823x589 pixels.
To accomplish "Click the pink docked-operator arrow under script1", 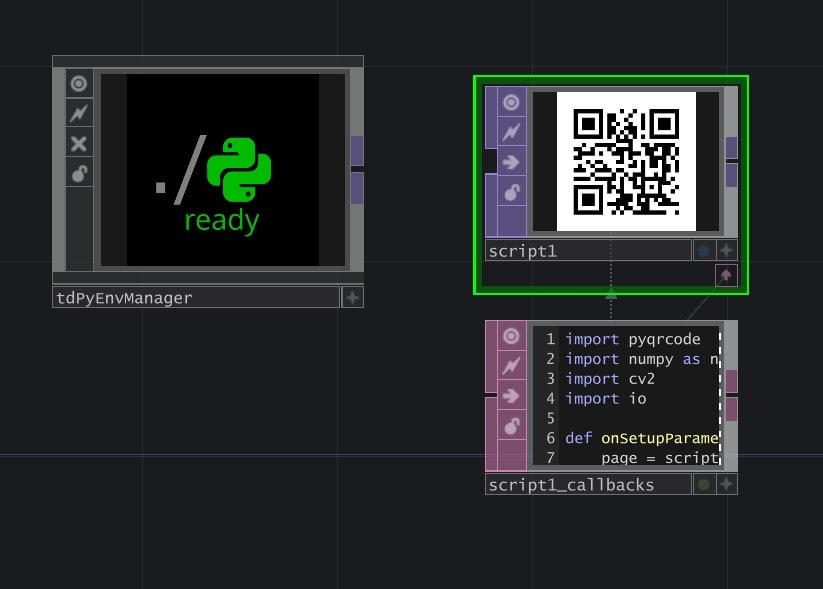I will click(x=726, y=275).
